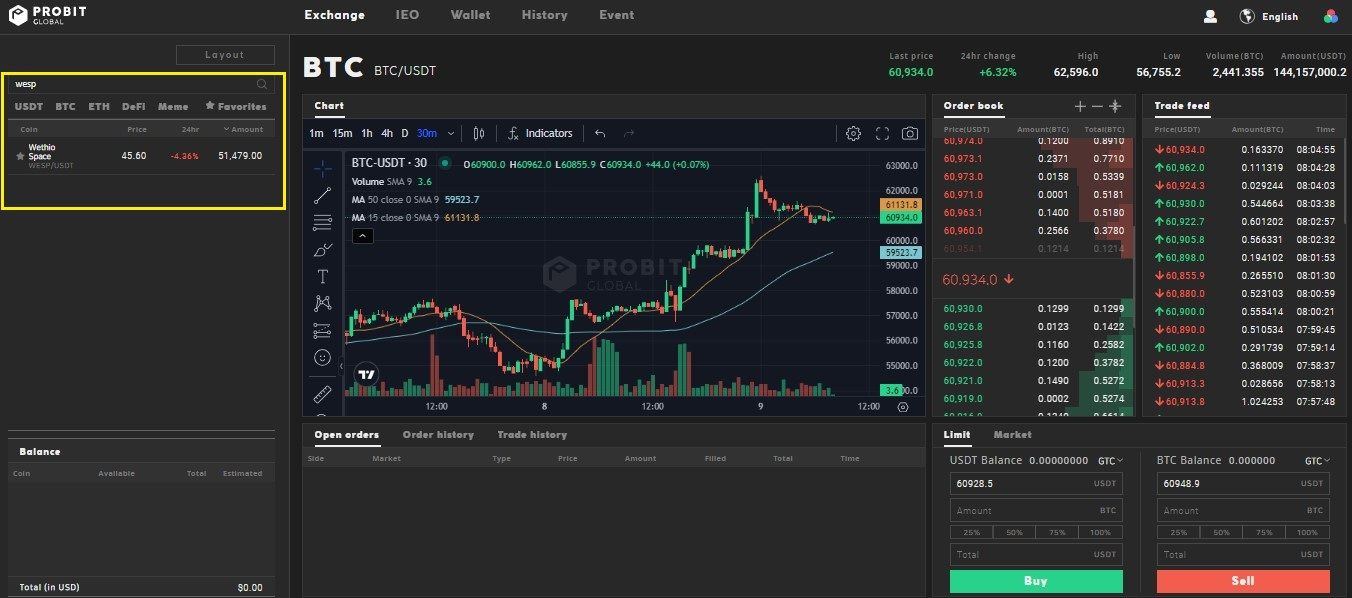Click the order book plus icon
Viewport: 1352px width, 598px height.
click(1080, 106)
